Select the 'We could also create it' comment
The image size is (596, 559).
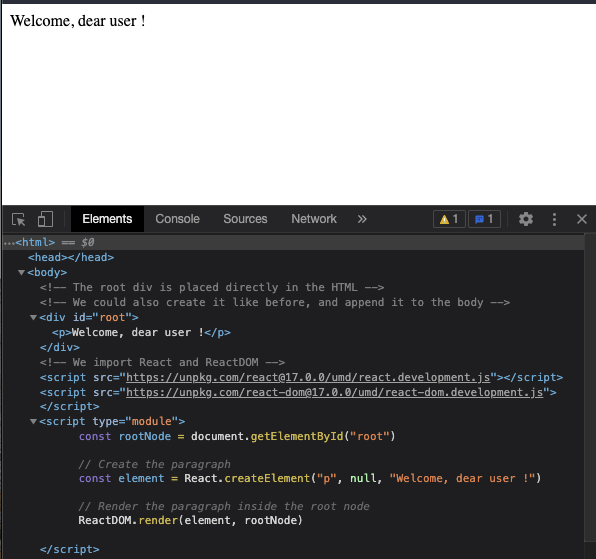coord(274,302)
